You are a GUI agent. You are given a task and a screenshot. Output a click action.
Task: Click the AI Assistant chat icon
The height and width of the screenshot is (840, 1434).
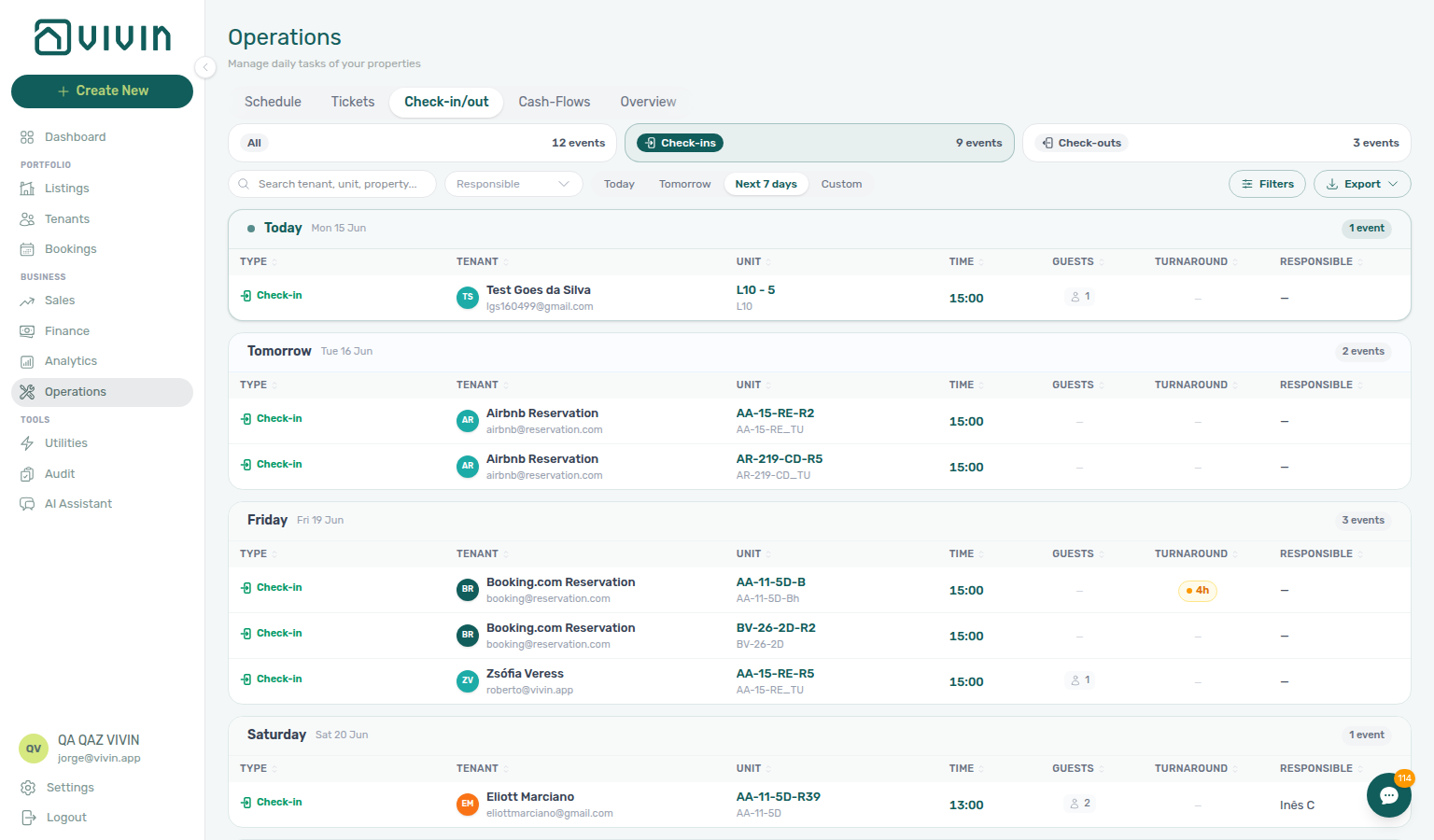27,504
